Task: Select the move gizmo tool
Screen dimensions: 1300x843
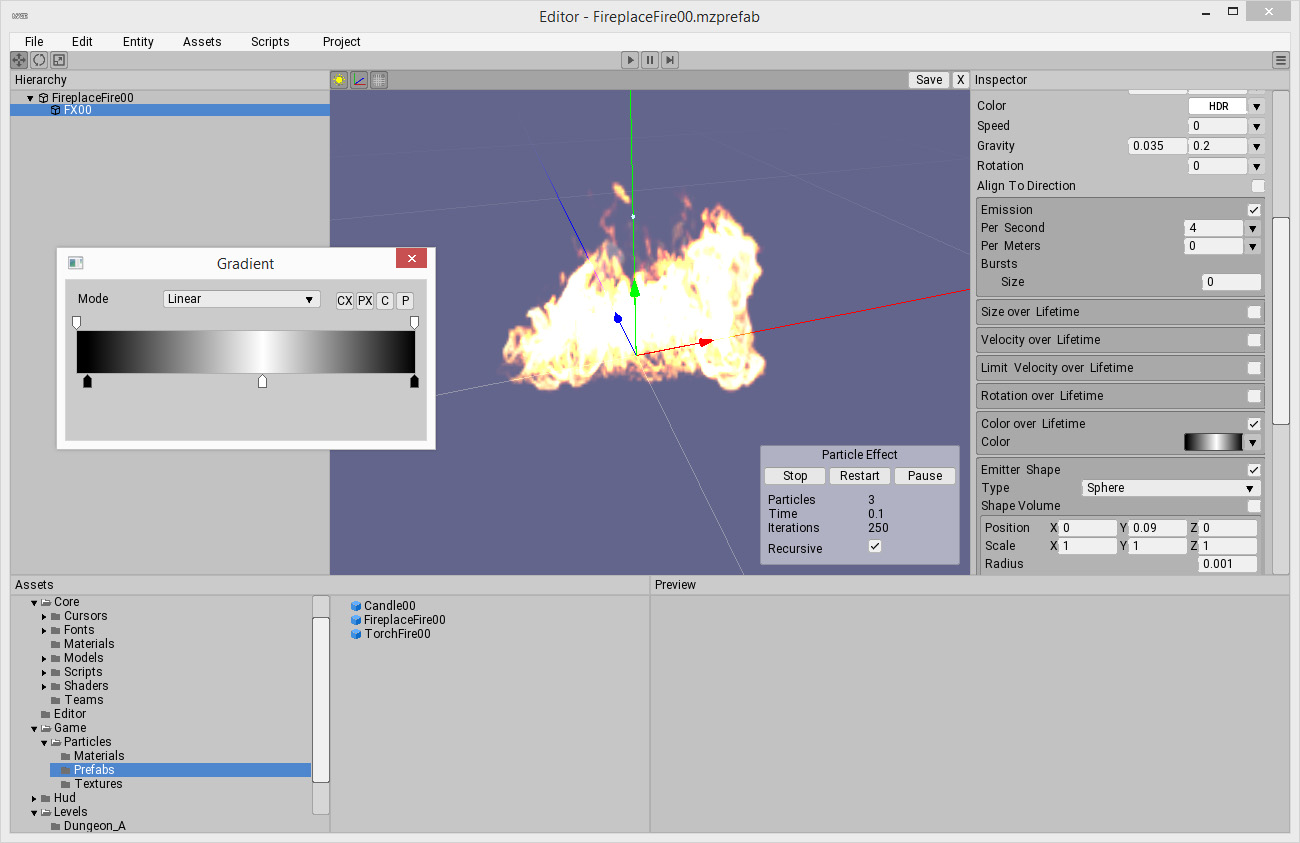Action: [x=19, y=60]
